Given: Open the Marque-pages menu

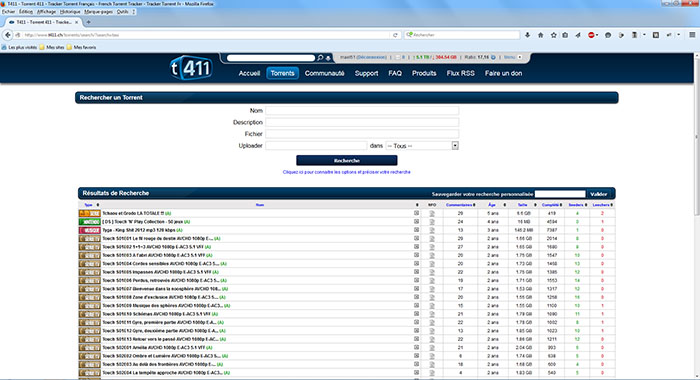Looking at the screenshot, I should click(99, 12).
